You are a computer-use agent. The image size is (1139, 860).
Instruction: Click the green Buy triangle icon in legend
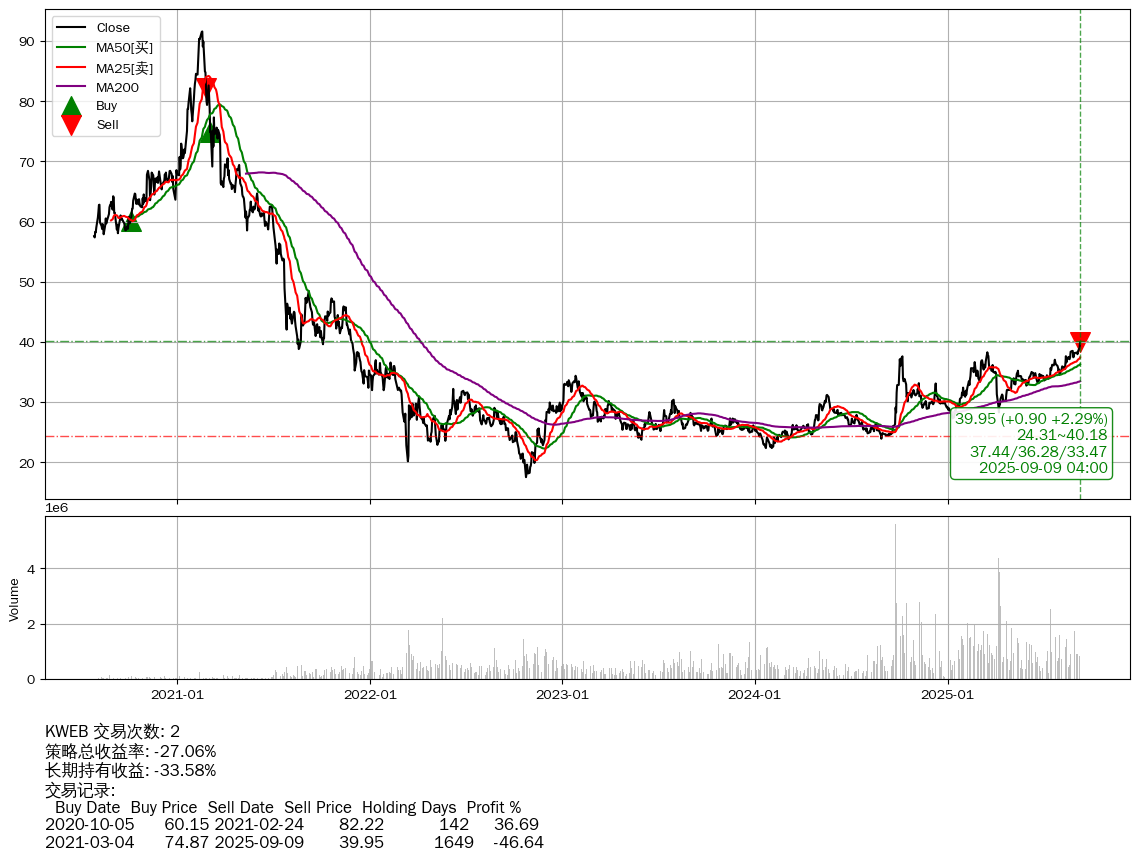(x=71, y=106)
